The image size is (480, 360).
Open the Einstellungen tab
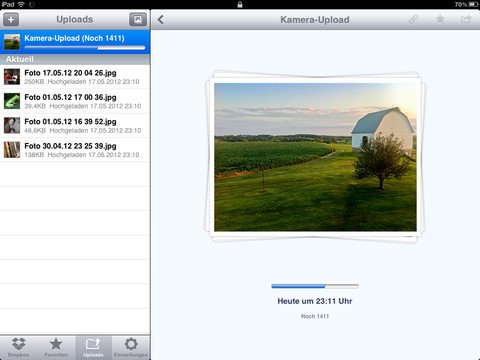[x=131, y=348]
